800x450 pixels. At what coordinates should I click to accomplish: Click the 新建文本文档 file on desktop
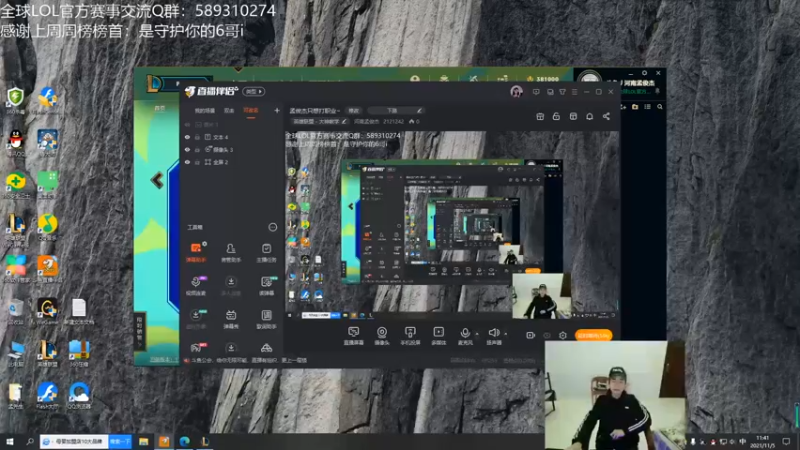(79, 312)
